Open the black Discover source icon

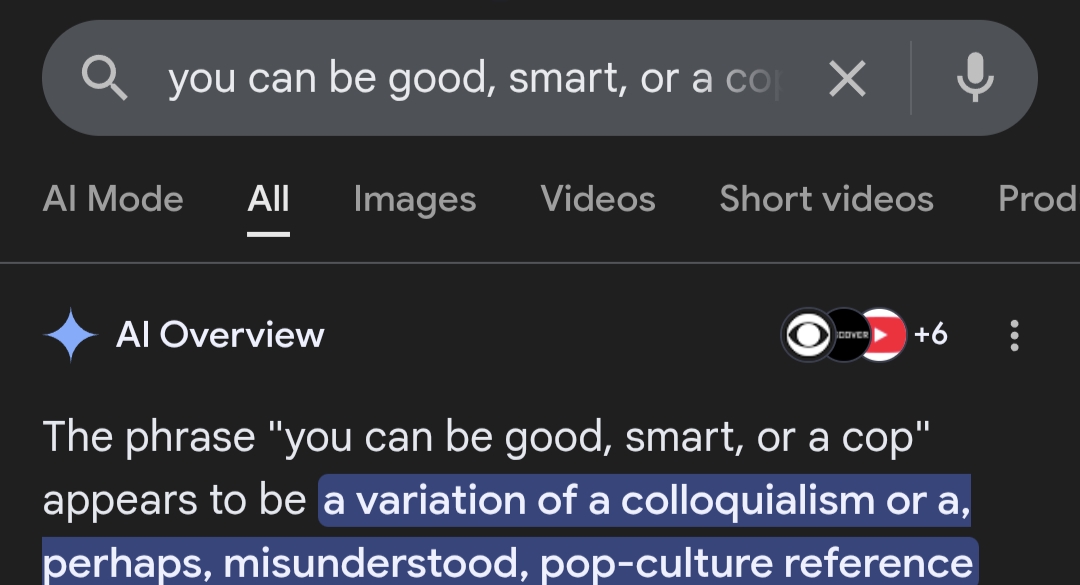click(845, 335)
